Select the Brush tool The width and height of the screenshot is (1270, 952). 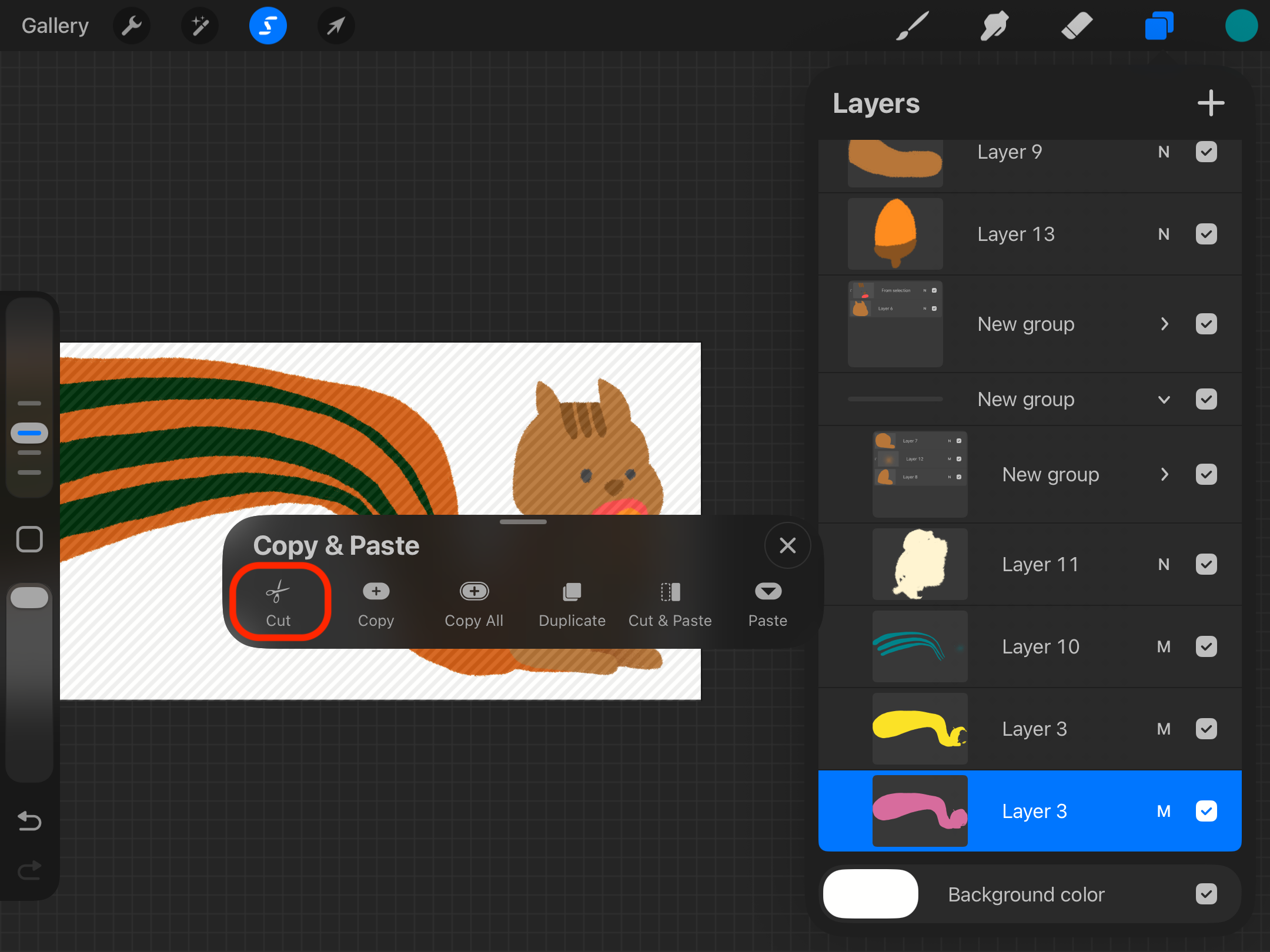point(912,26)
